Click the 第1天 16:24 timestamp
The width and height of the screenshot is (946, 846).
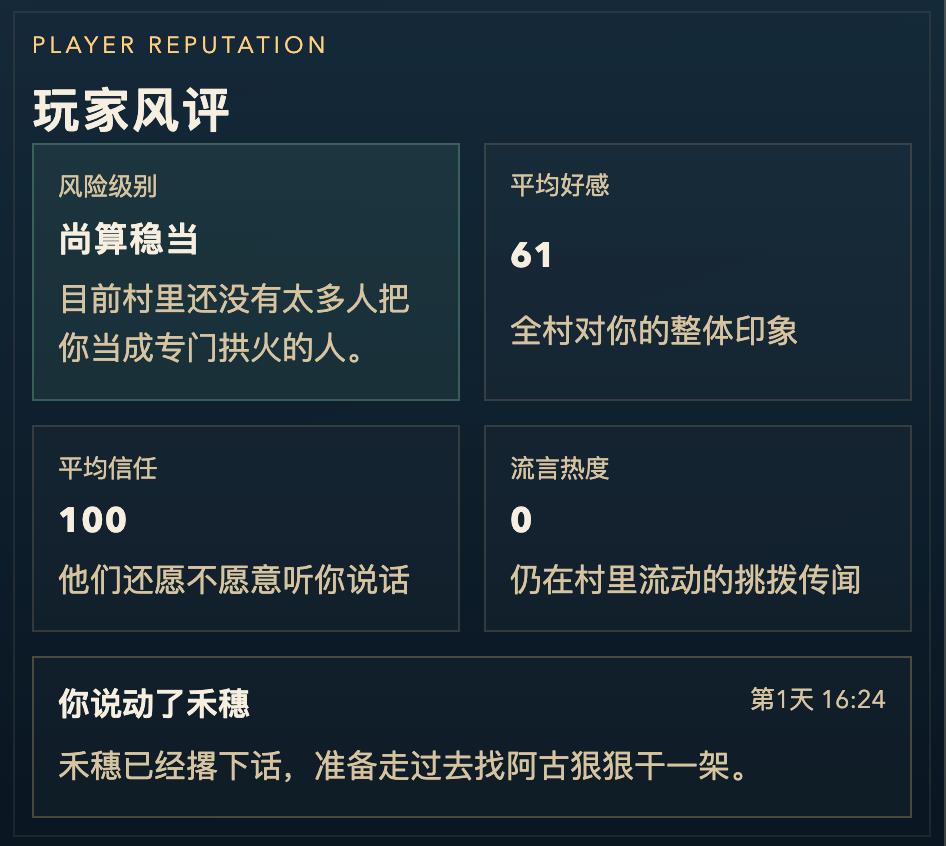coord(817,699)
